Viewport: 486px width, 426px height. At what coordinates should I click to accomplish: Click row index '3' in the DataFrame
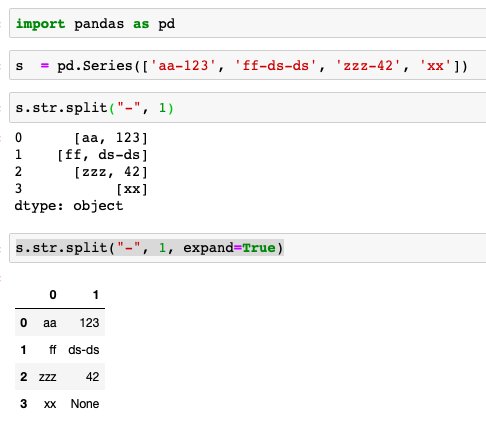[24, 404]
